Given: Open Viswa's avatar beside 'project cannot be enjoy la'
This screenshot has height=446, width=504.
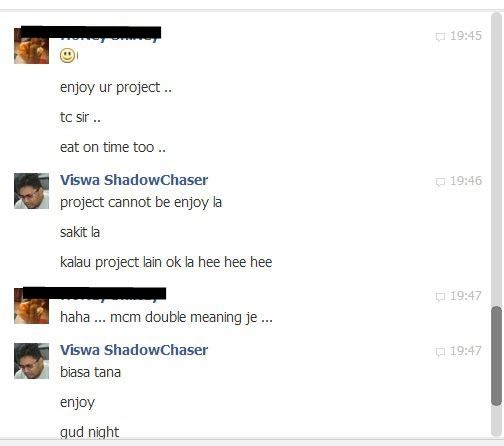Looking at the screenshot, I should click(x=31, y=191).
